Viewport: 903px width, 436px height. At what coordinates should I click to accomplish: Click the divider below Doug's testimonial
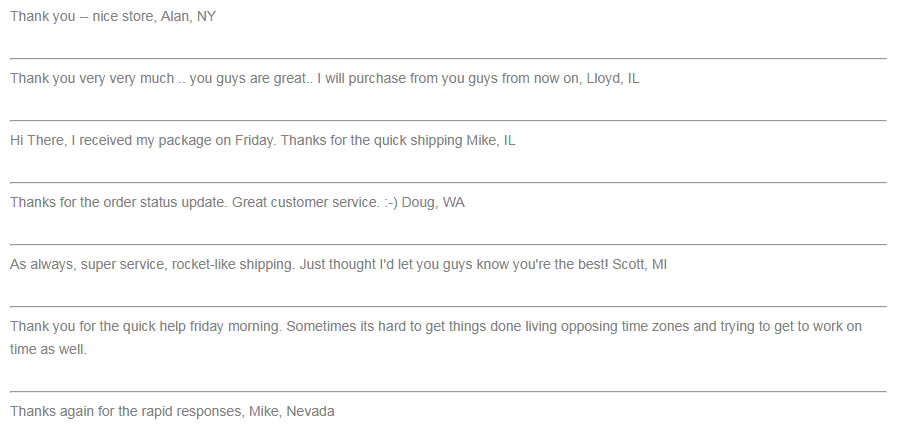[448, 245]
